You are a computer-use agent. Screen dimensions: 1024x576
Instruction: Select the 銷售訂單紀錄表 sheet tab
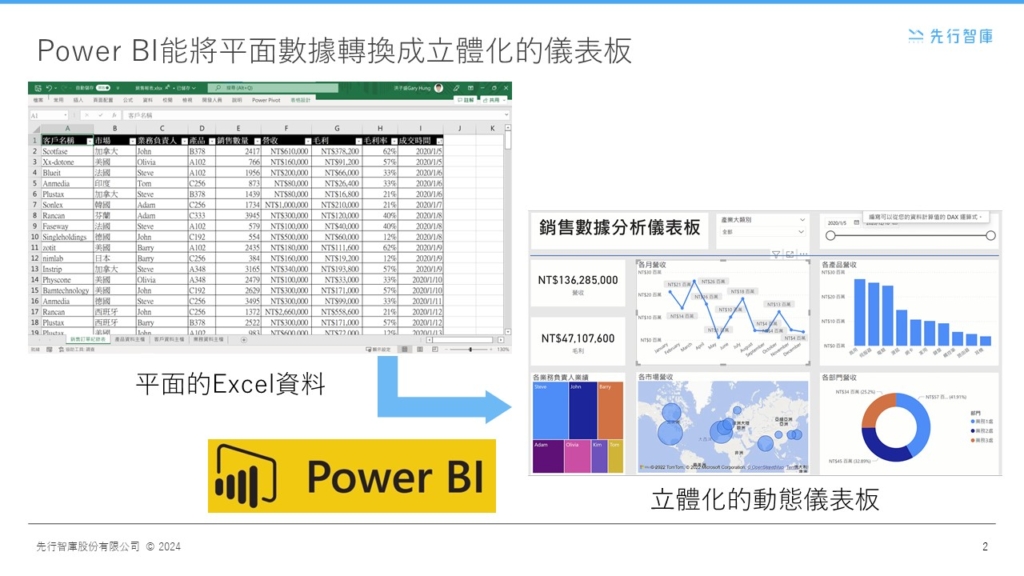click(x=88, y=340)
